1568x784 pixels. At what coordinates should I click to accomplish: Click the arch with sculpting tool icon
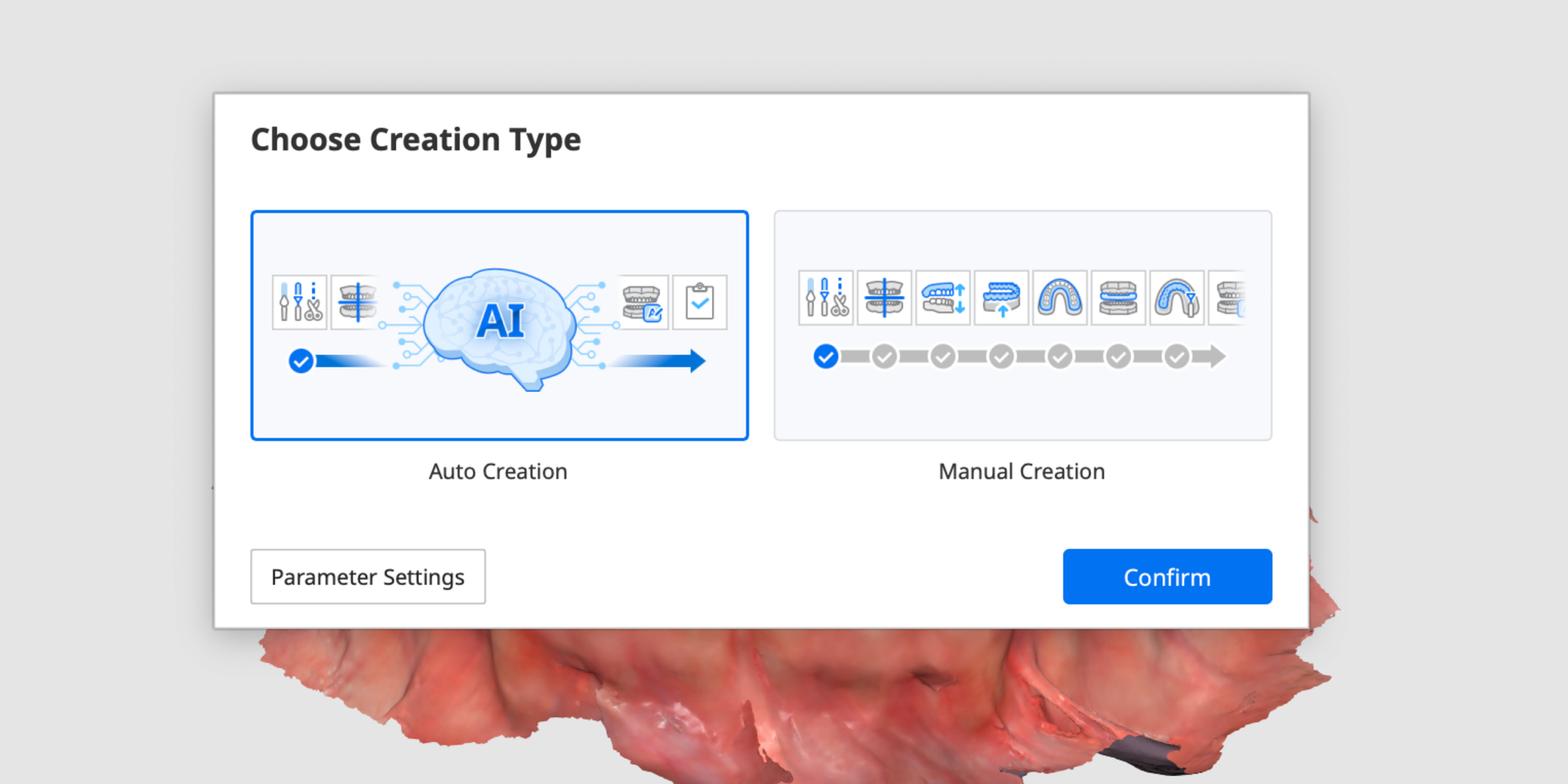(x=1177, y=298)
